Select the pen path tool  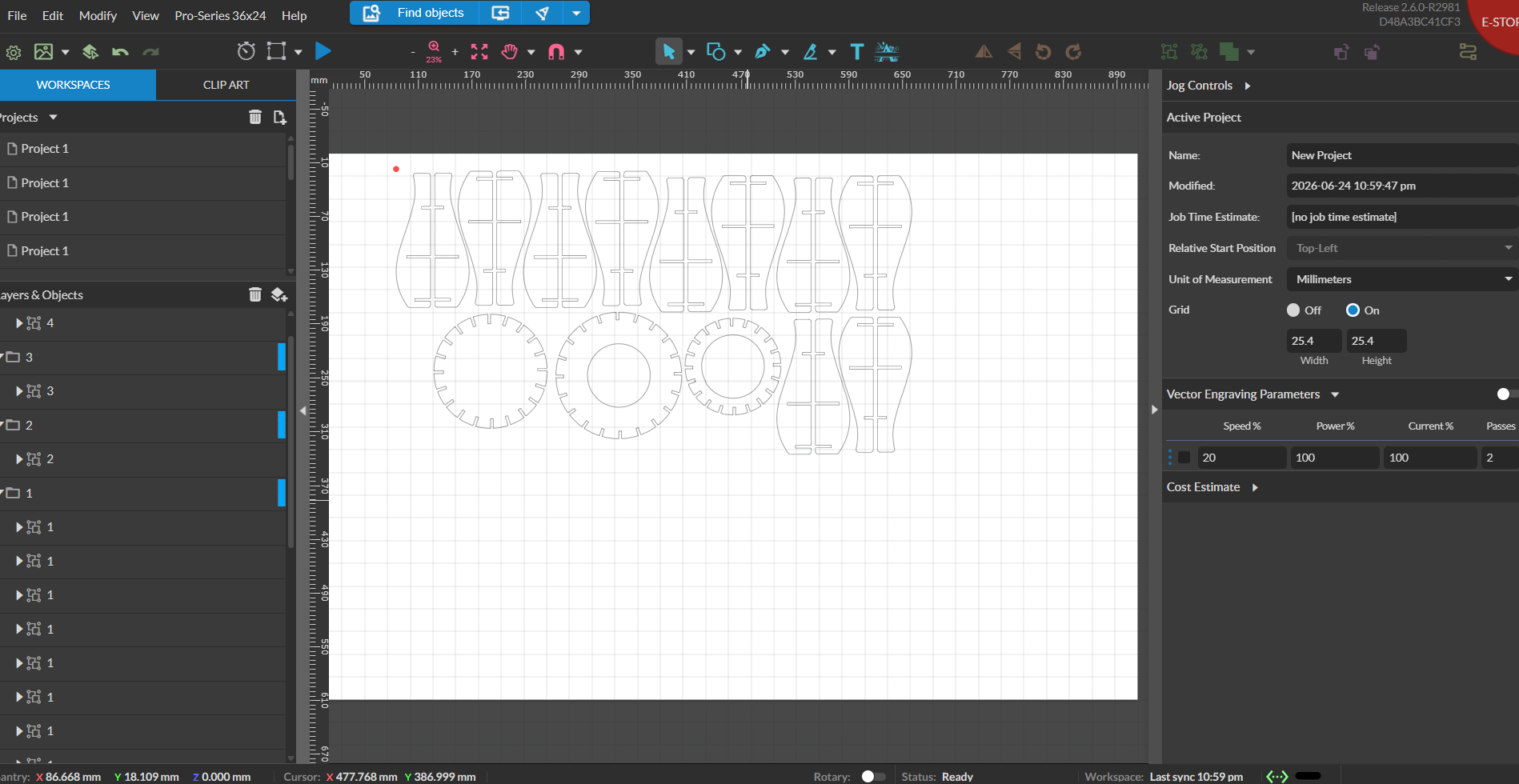763,52
